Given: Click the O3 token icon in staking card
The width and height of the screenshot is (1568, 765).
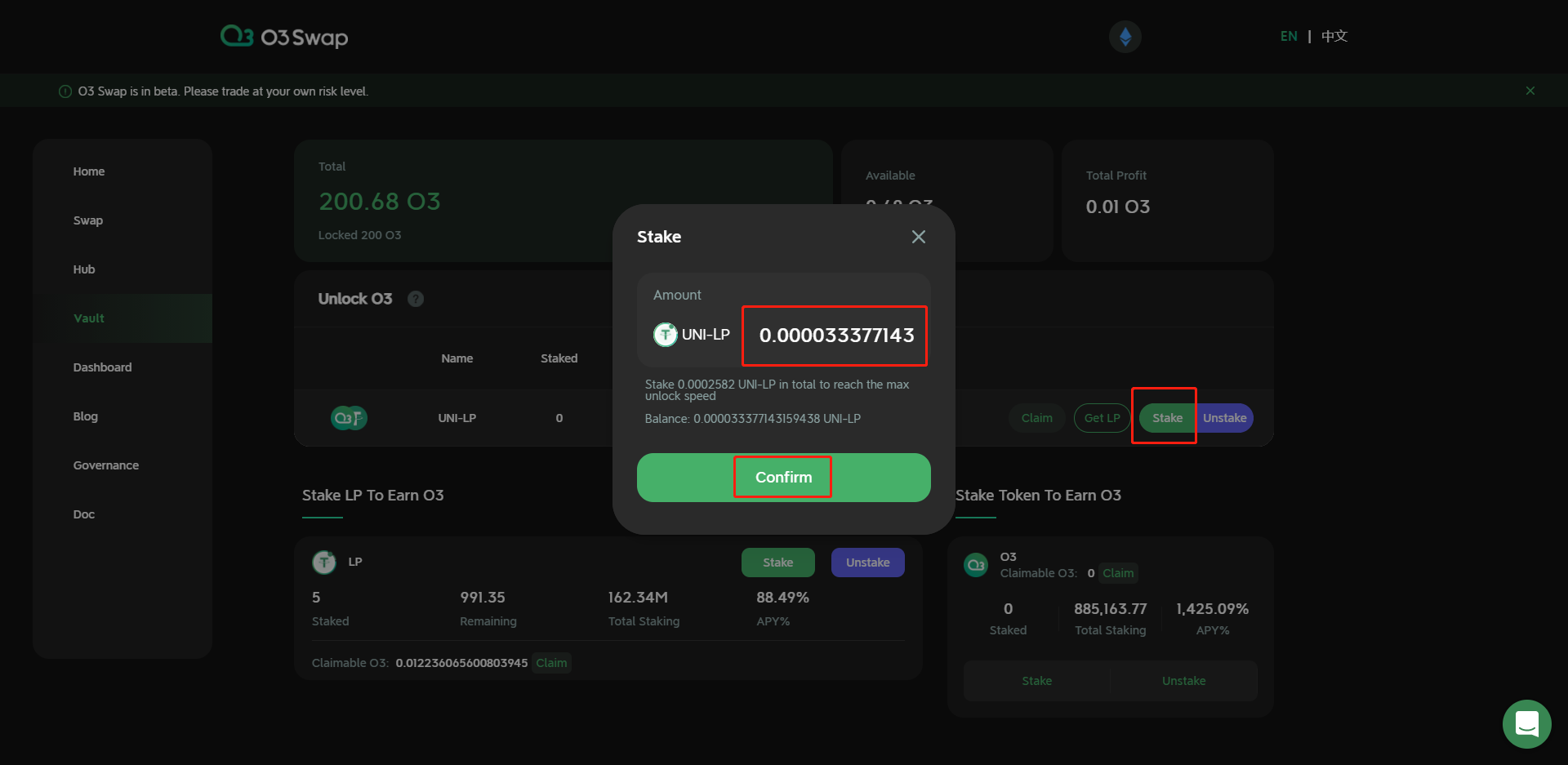Looking at the screenshot, I should point(976,565).
